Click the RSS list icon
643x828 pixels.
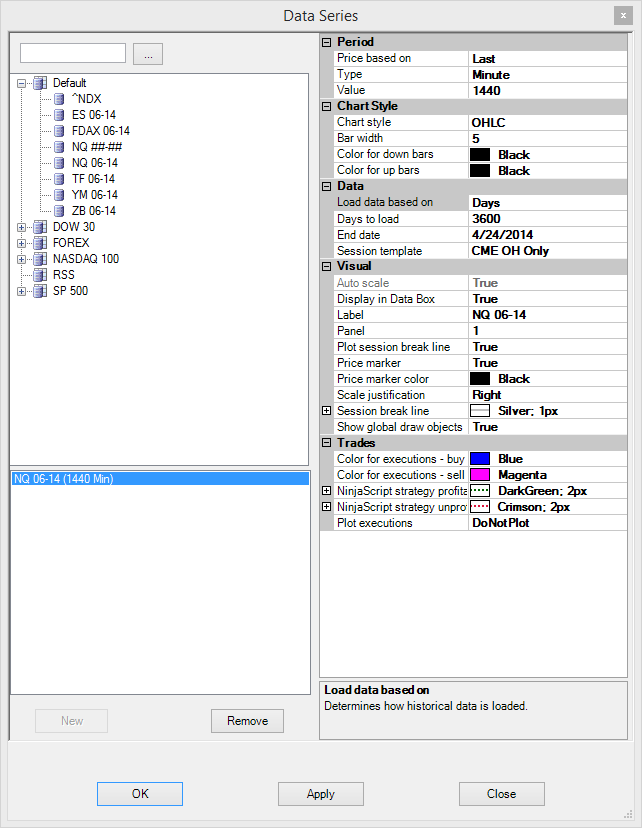40,275
